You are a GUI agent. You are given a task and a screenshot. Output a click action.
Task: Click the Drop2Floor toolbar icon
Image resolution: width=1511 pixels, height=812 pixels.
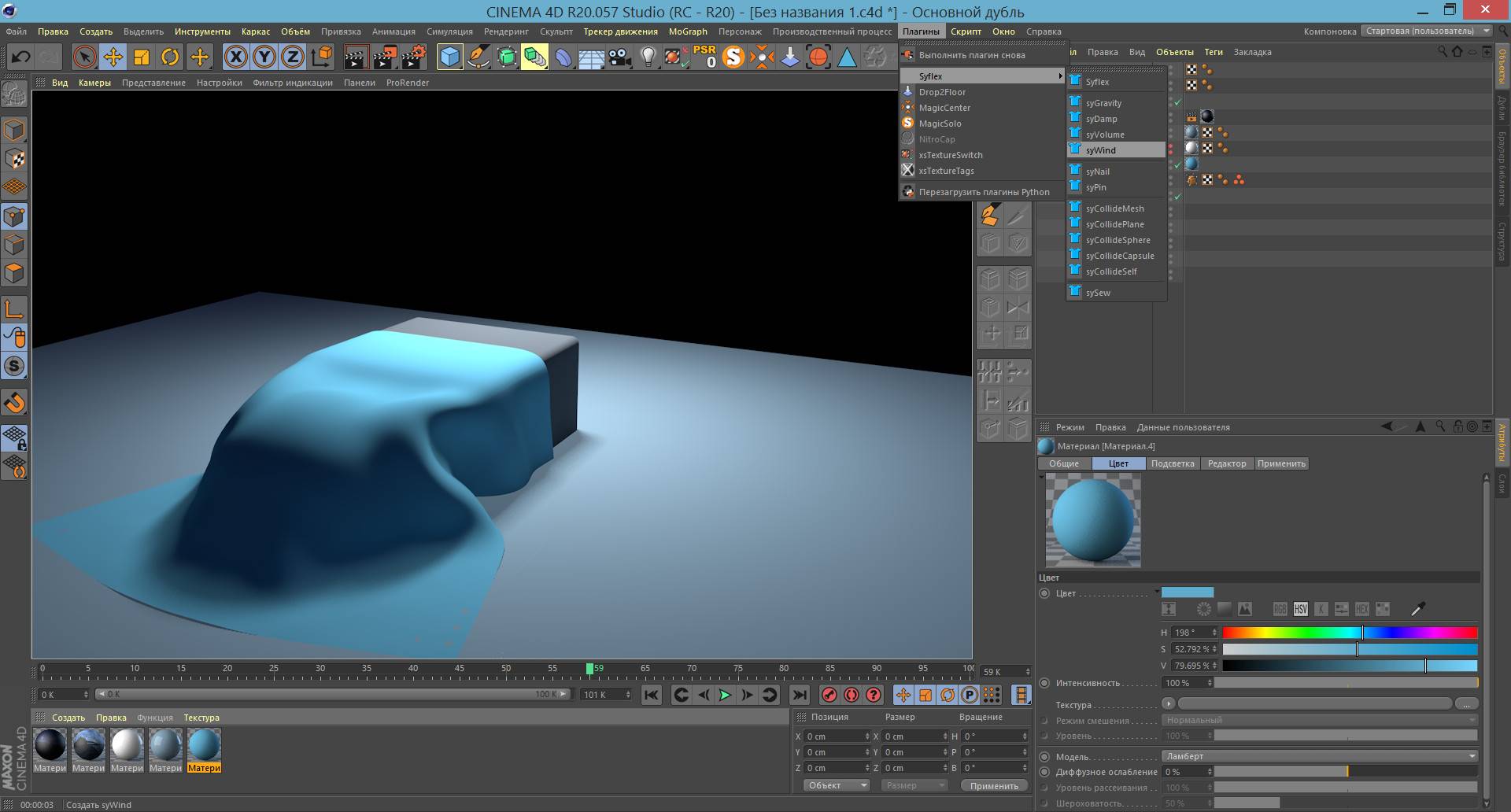pyautogui.click(x=790, y=57)
